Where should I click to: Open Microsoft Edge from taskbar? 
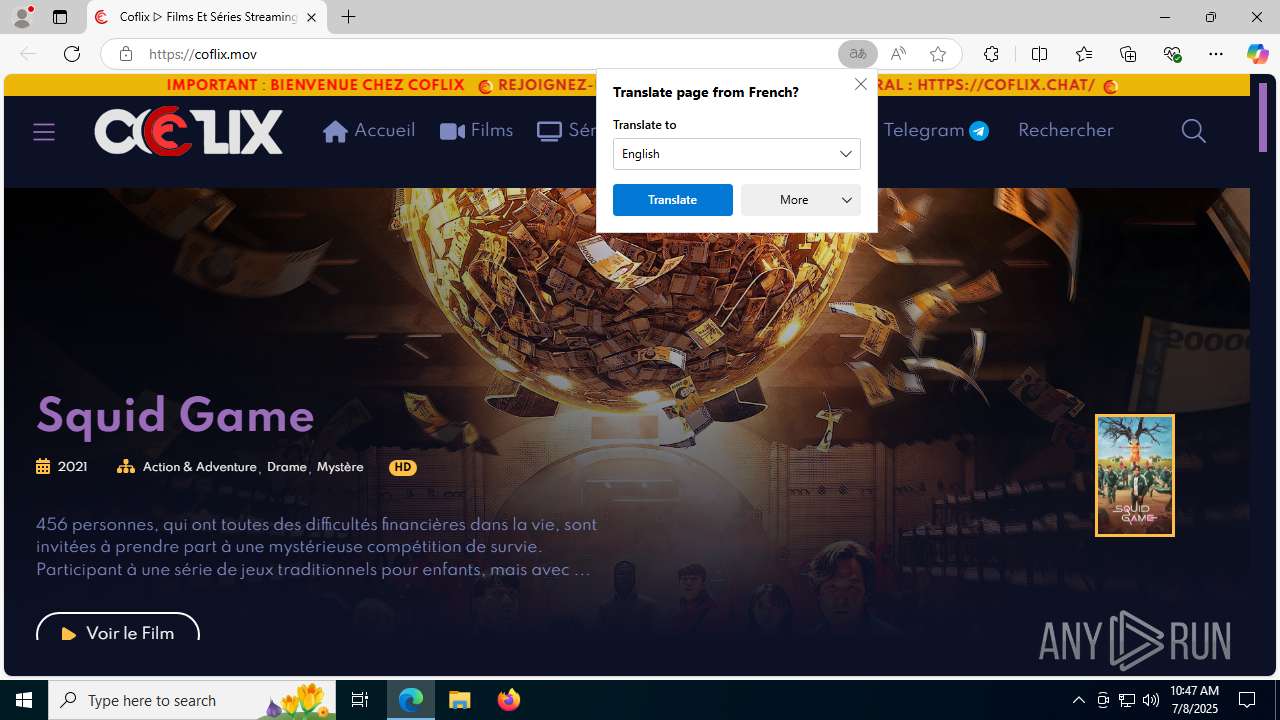[411, 700]
